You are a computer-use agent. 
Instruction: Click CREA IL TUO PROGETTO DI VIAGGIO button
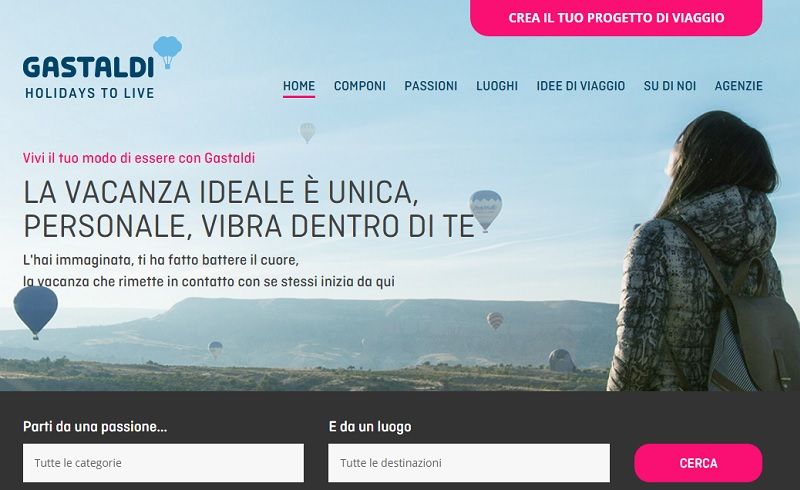pos(616,18)
